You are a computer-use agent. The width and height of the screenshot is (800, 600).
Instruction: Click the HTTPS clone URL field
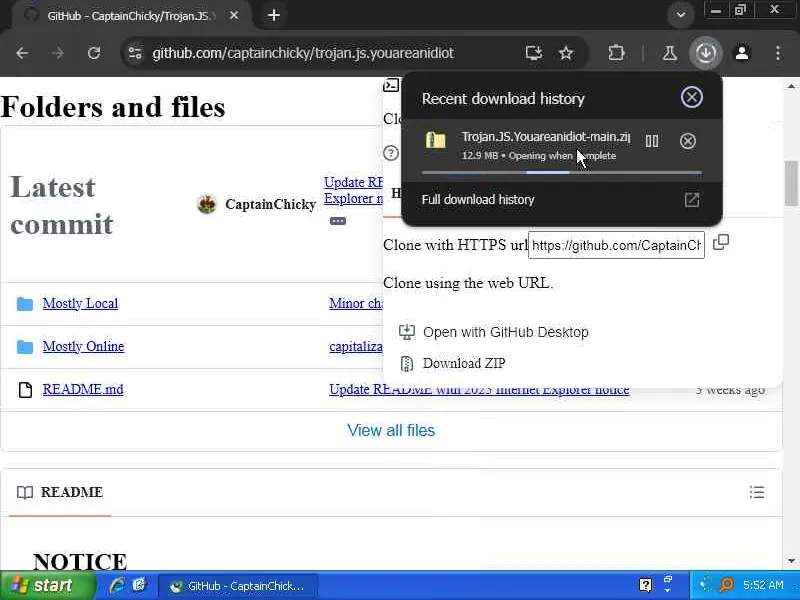[x=616, y=245]
